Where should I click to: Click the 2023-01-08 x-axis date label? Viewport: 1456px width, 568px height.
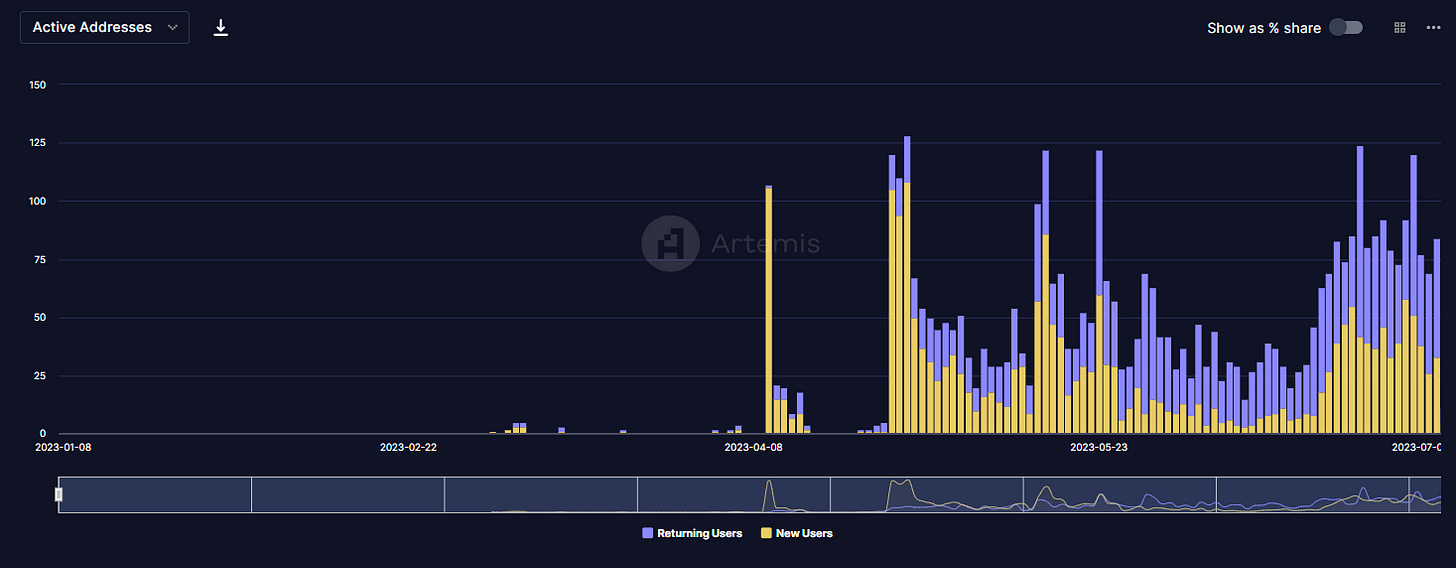click(63, 448)
